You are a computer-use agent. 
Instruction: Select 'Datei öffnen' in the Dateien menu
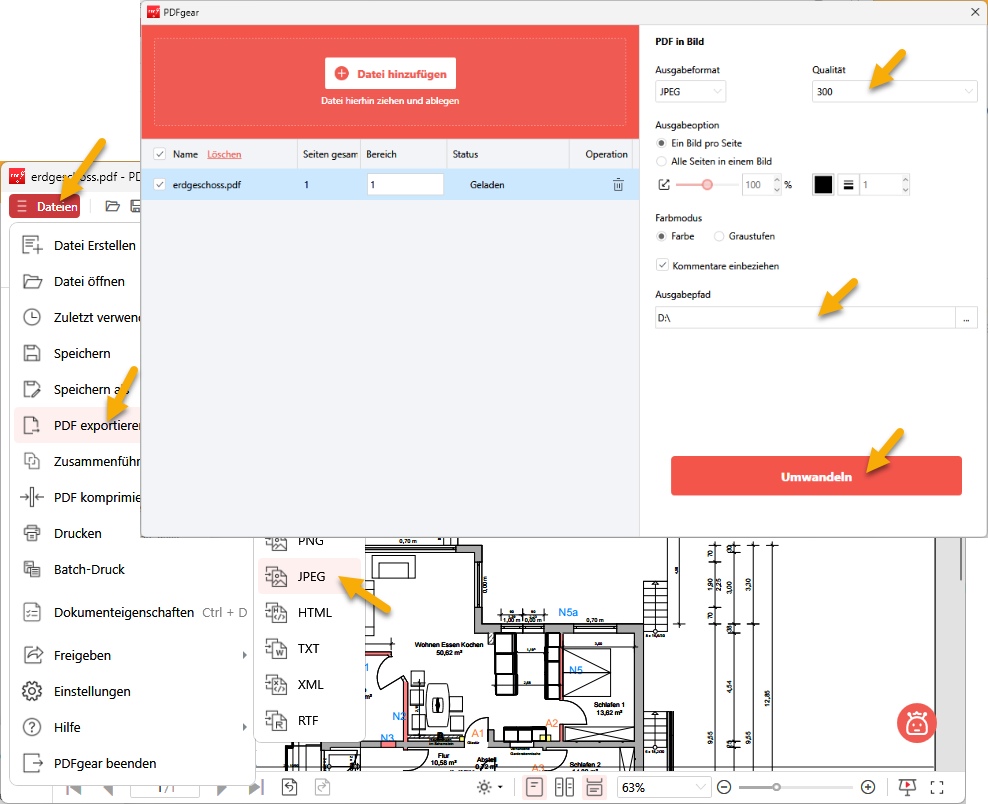tap(89, 281)
